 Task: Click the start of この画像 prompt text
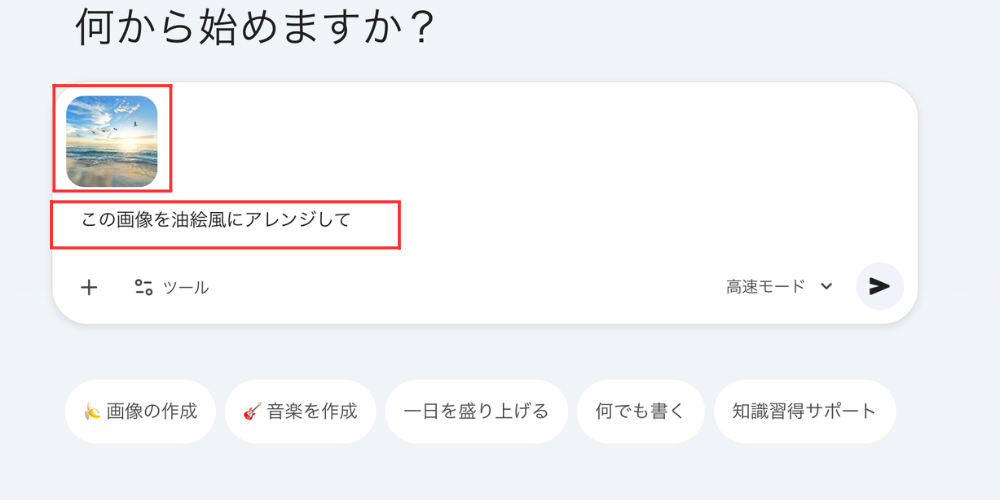click(83, 220)
